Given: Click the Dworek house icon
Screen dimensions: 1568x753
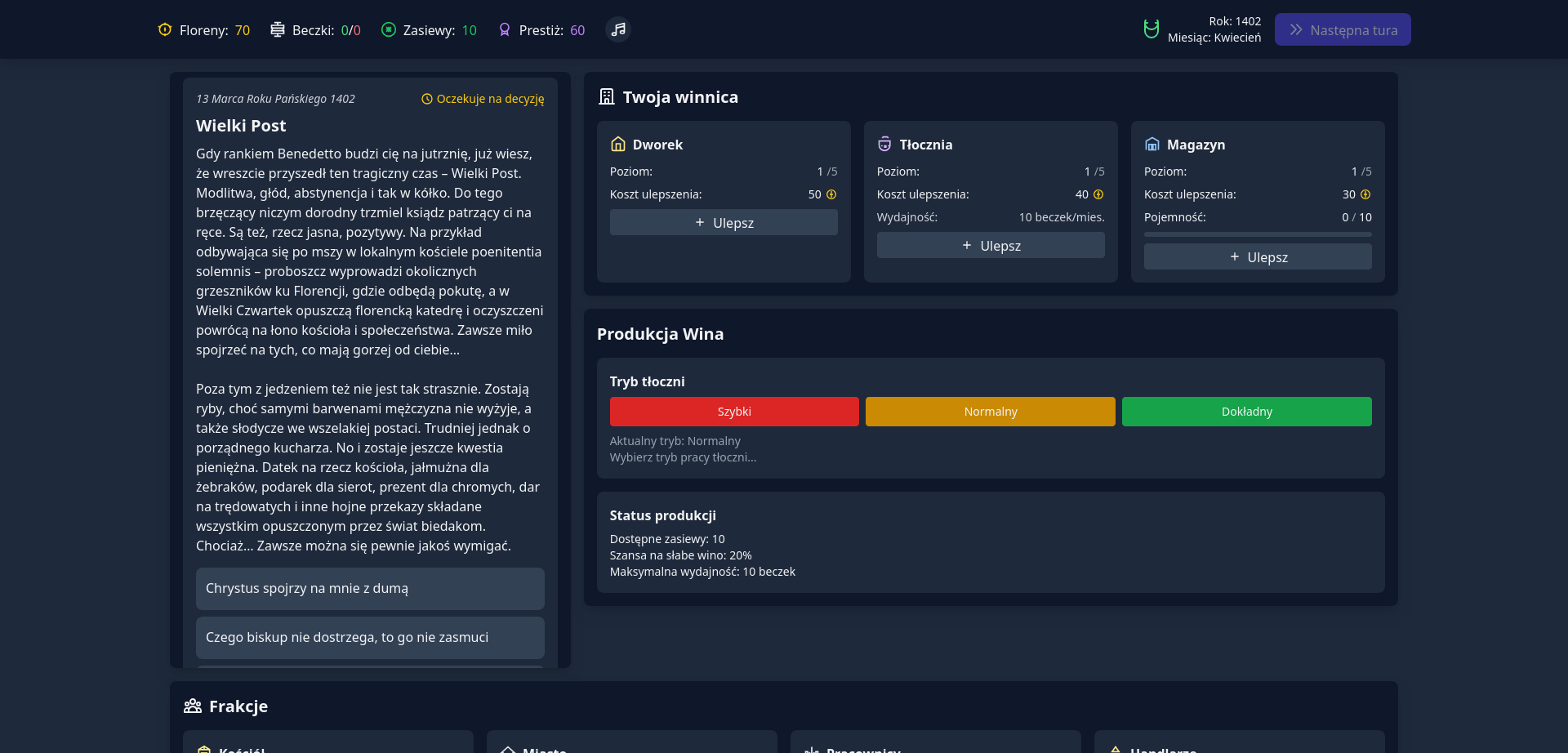Looking at the screenshot, I should point(618,145).
